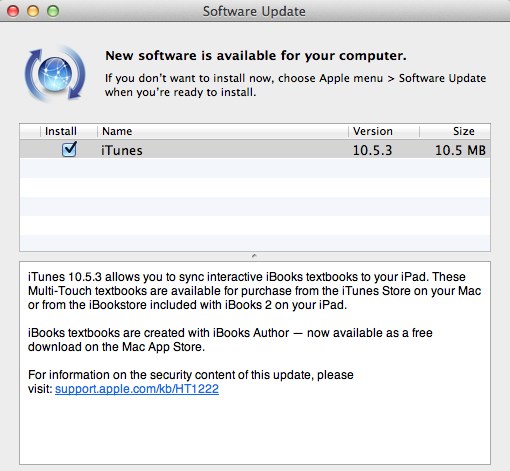Click the iTunes 10.5.3 sync description paragraph
The width and height of the screenshot is (510, 471).
coord(254,291)
